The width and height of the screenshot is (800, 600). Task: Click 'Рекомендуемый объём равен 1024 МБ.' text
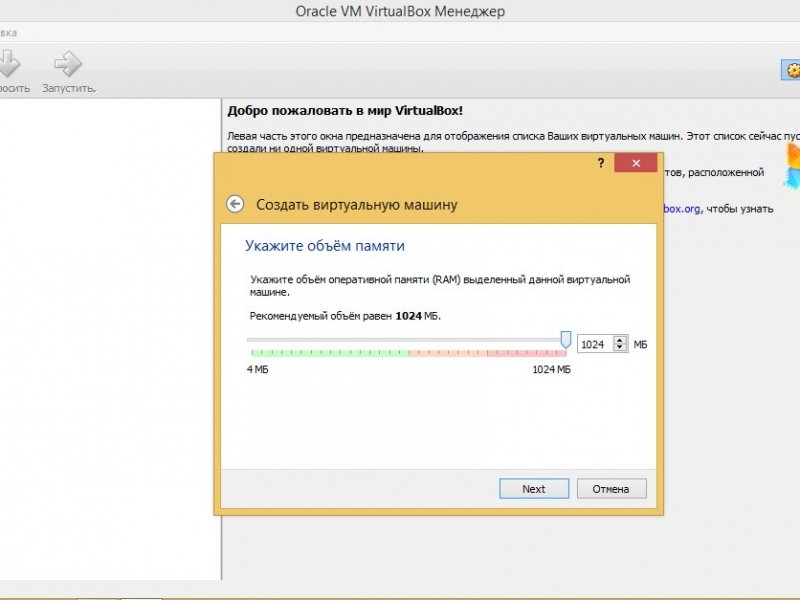(x=345, y=316)
